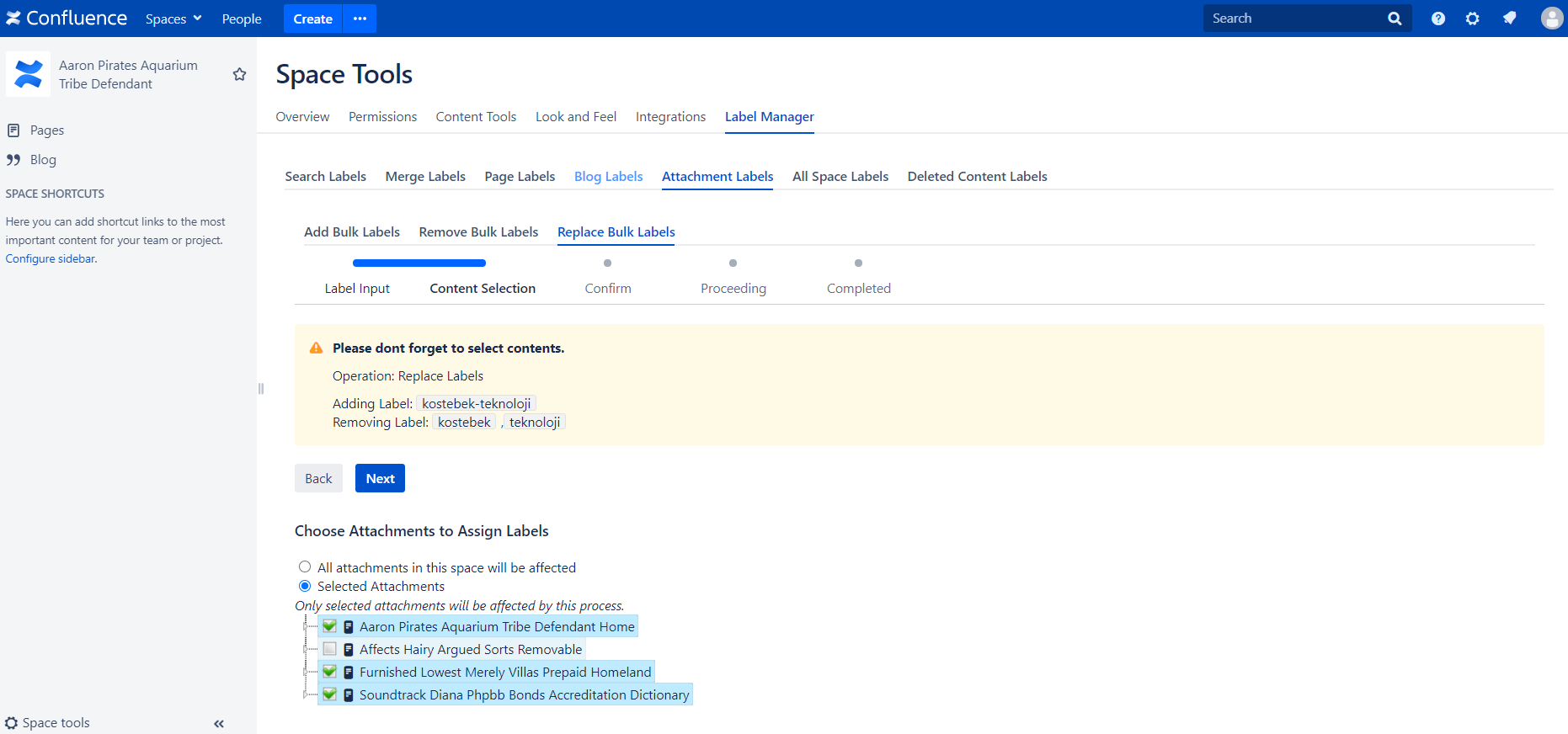1568x734 pixels.
Task: Uncheck Aaron Pirates Aquarium Tribe Defendant Home
Action: pos(329,626)
